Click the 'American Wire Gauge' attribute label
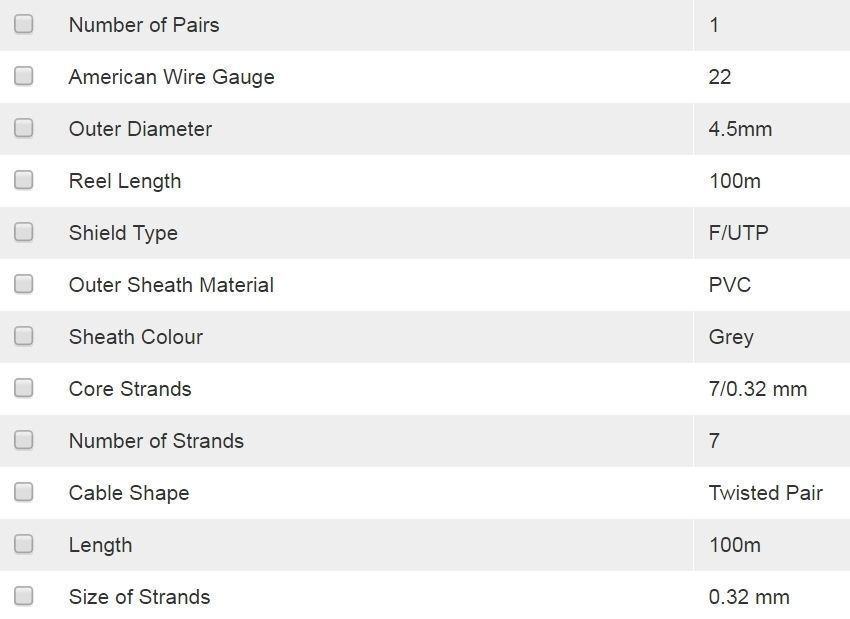The height and width of the screenshot is (619, 850). 171,77
